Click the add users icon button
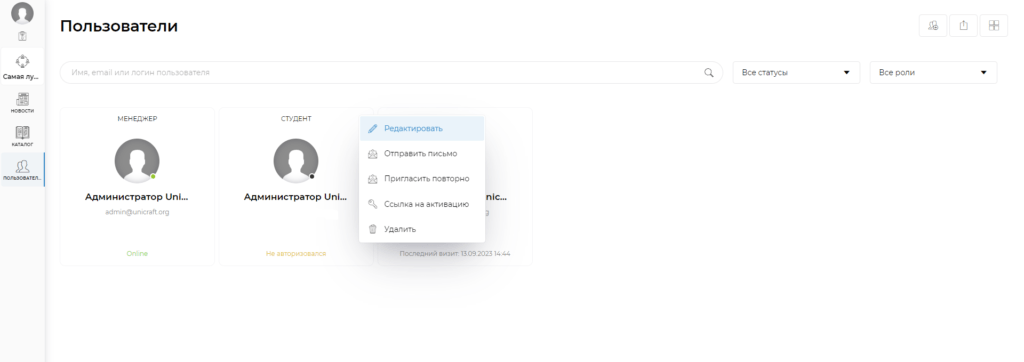This screenshot has height=362, width=1024. (933, 25)
